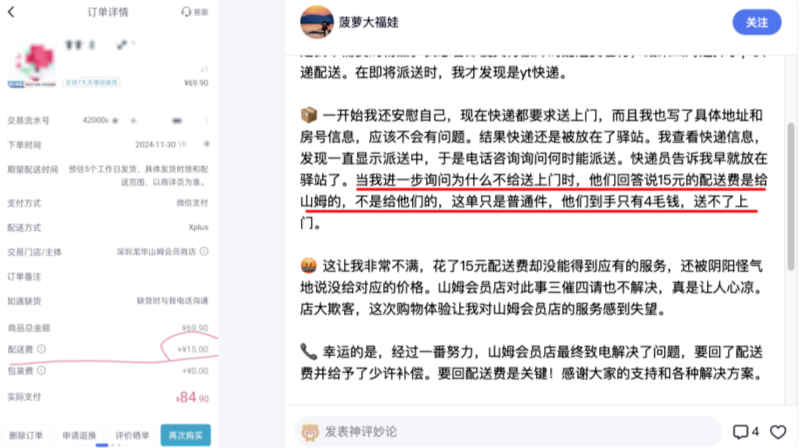800x448 pixels.
Task: Open customer service headset icon
Action: [186, 12]
